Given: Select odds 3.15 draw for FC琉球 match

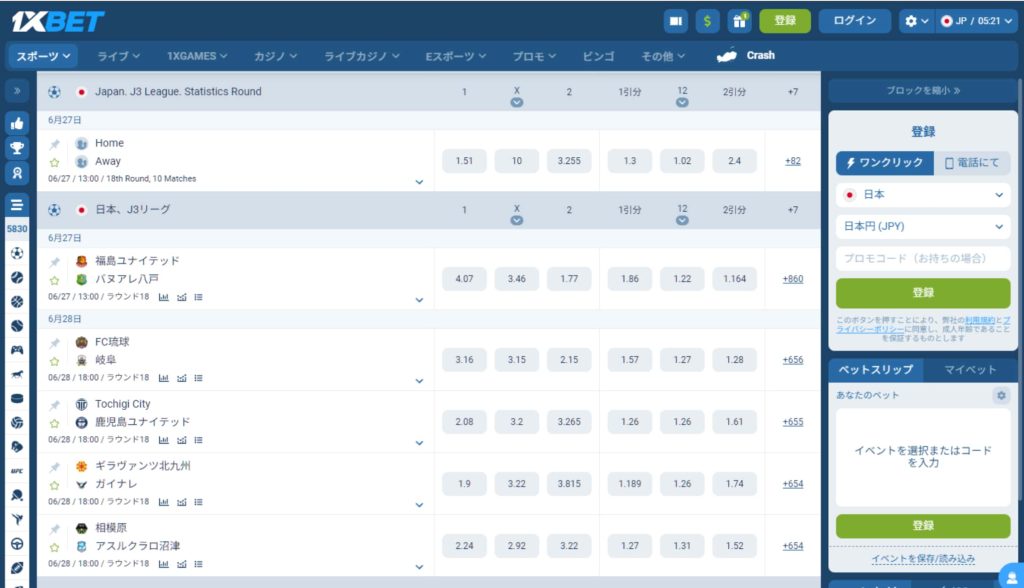Looking at the screenshot, I should [517, 360].
